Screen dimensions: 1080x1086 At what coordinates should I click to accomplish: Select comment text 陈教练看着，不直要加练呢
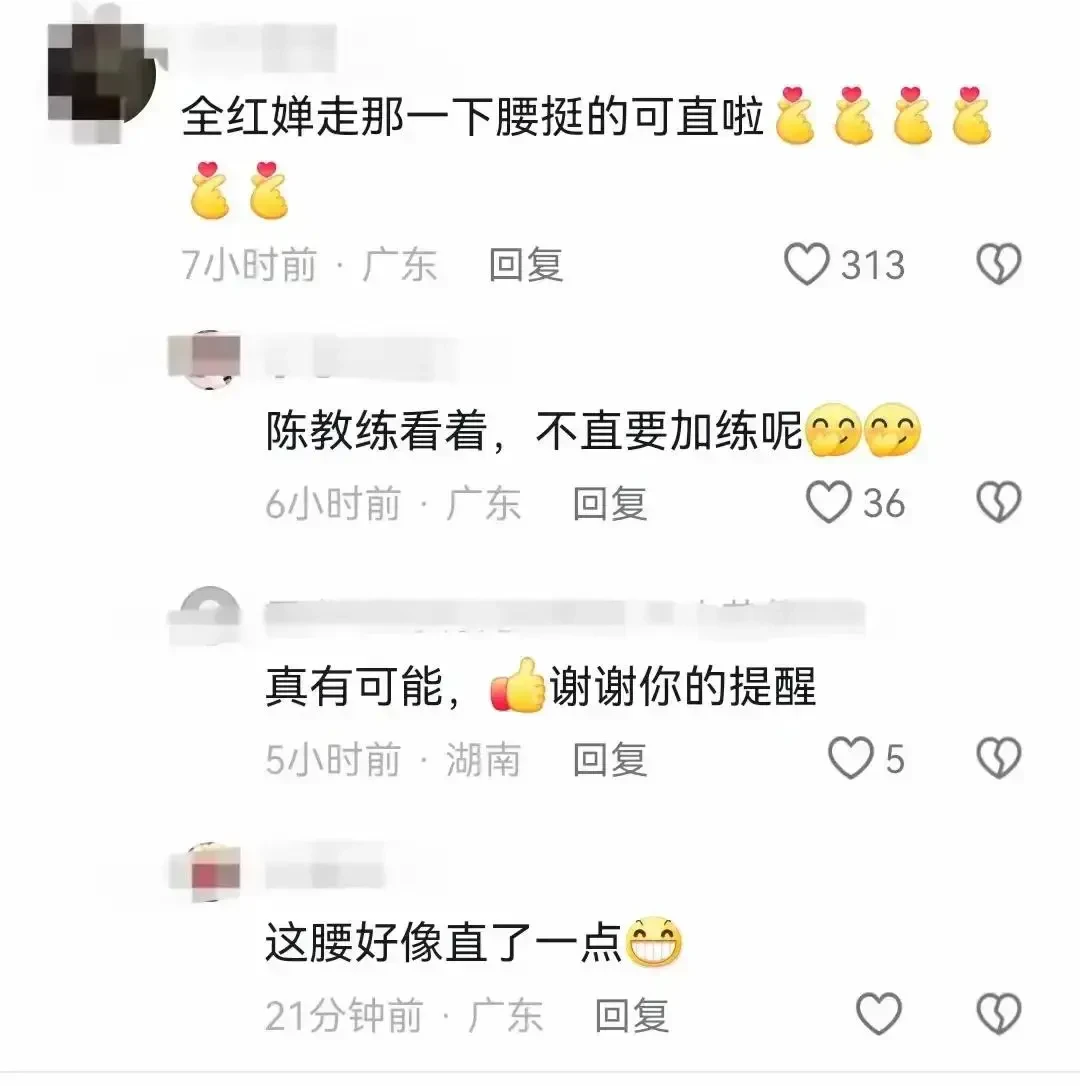coord(533,431)
